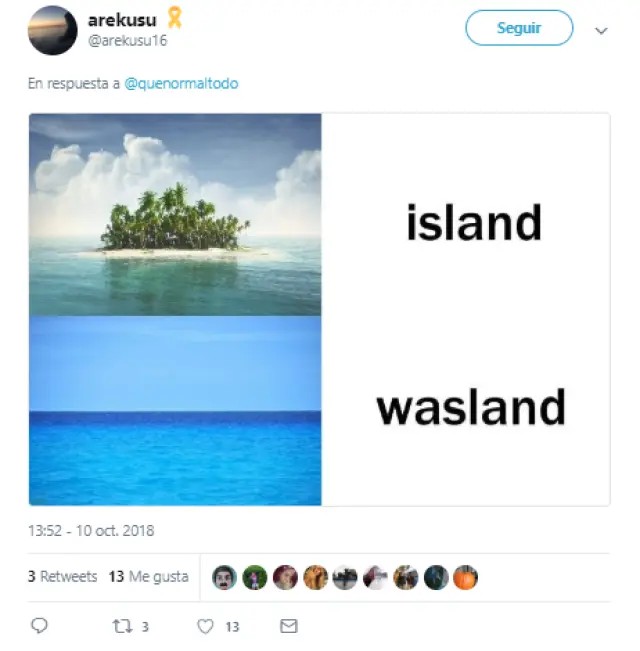Open the @quenormaltodo profile link

click(x=181, y=84)
